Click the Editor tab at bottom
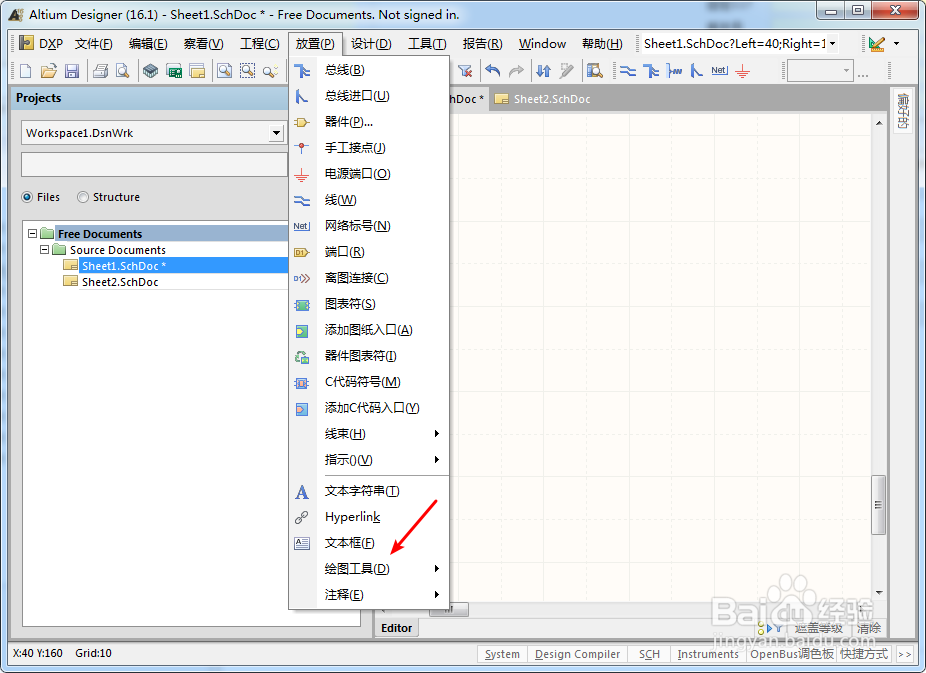 396,628
